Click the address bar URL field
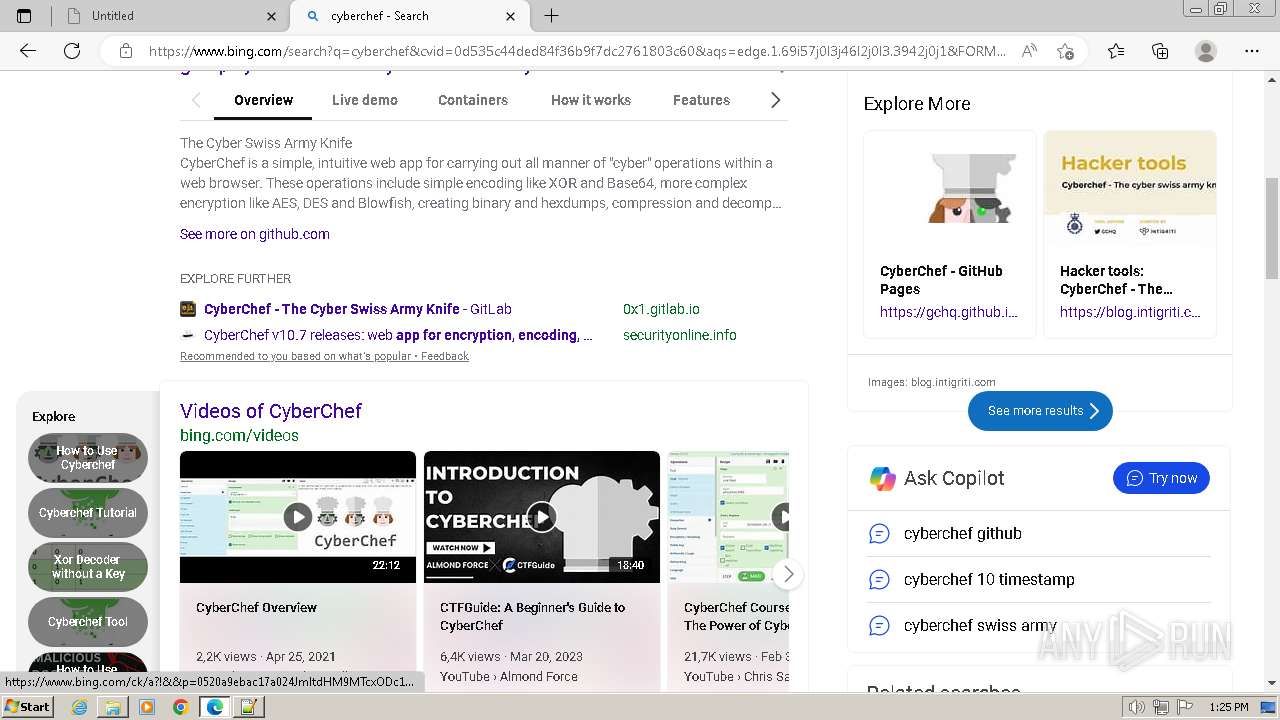This screenshot has width=1280, height=720. (577, 51)
